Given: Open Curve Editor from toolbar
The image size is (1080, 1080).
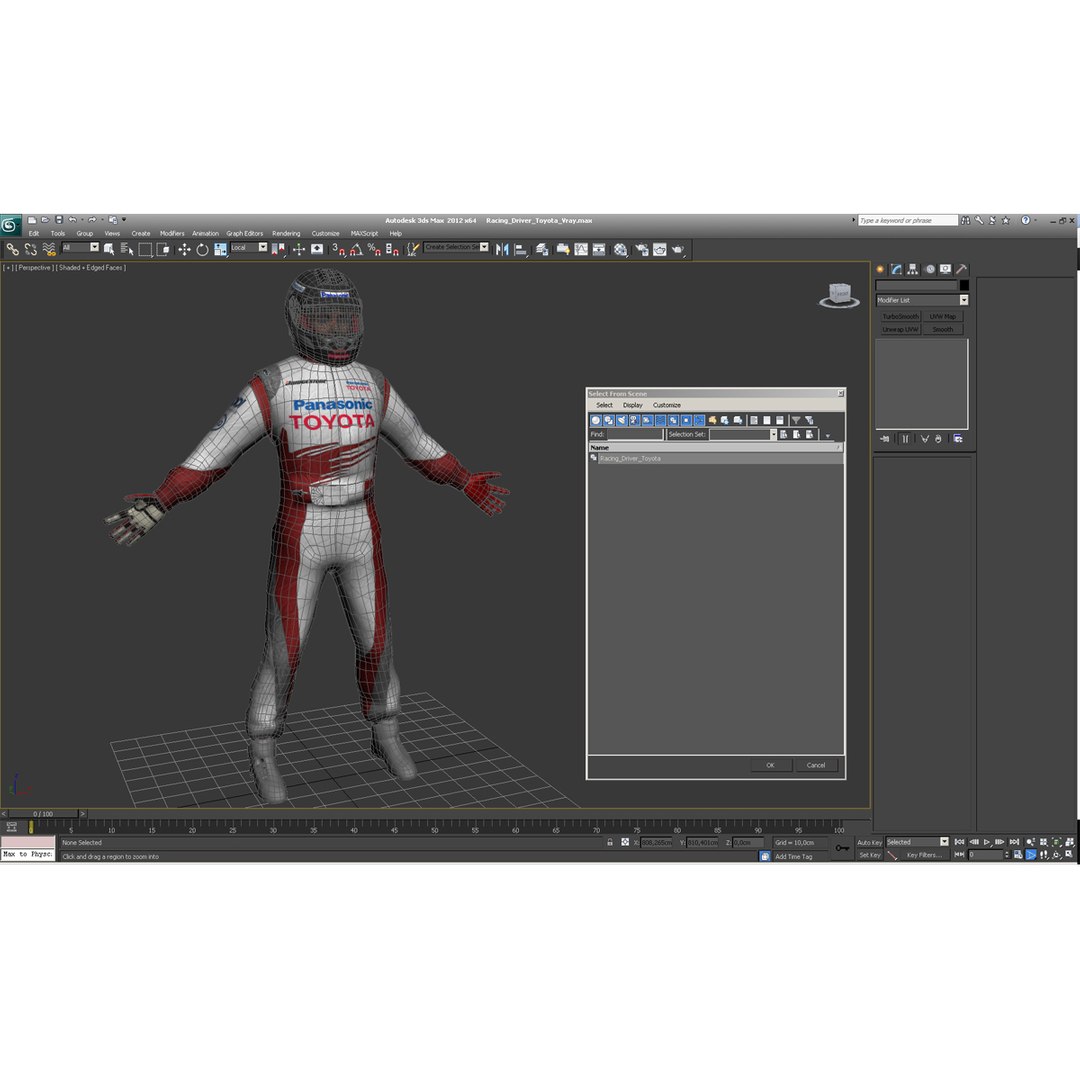Looking at the screenshot, I should (581, 249).
